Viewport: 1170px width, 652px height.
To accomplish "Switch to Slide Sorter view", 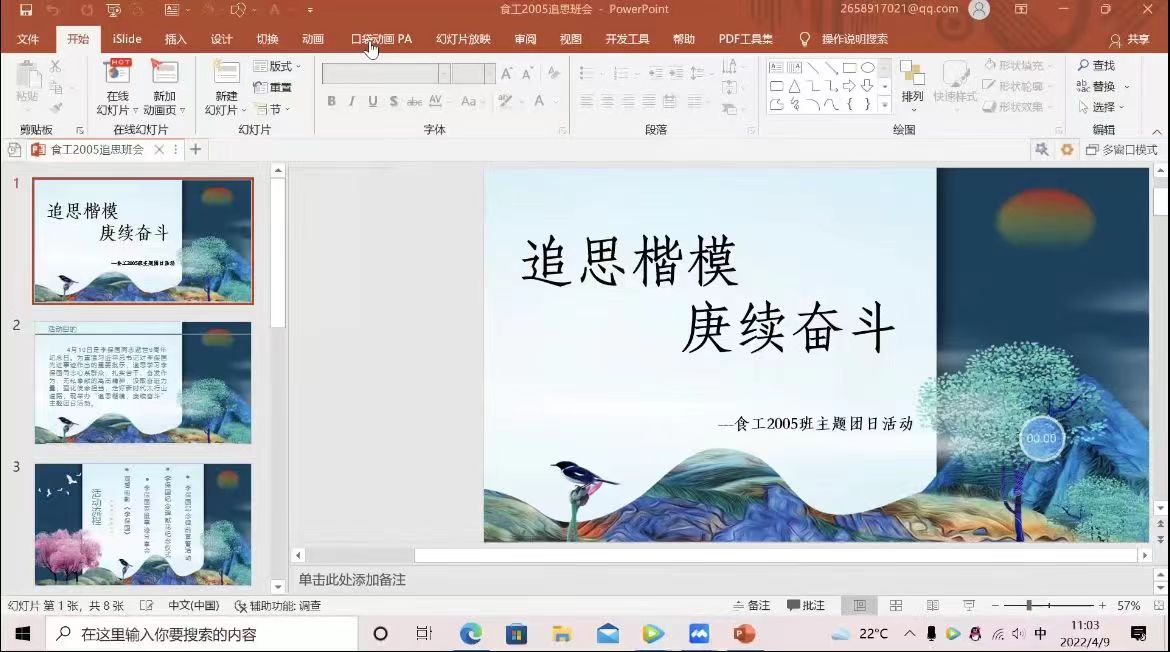I will [896, 606].
